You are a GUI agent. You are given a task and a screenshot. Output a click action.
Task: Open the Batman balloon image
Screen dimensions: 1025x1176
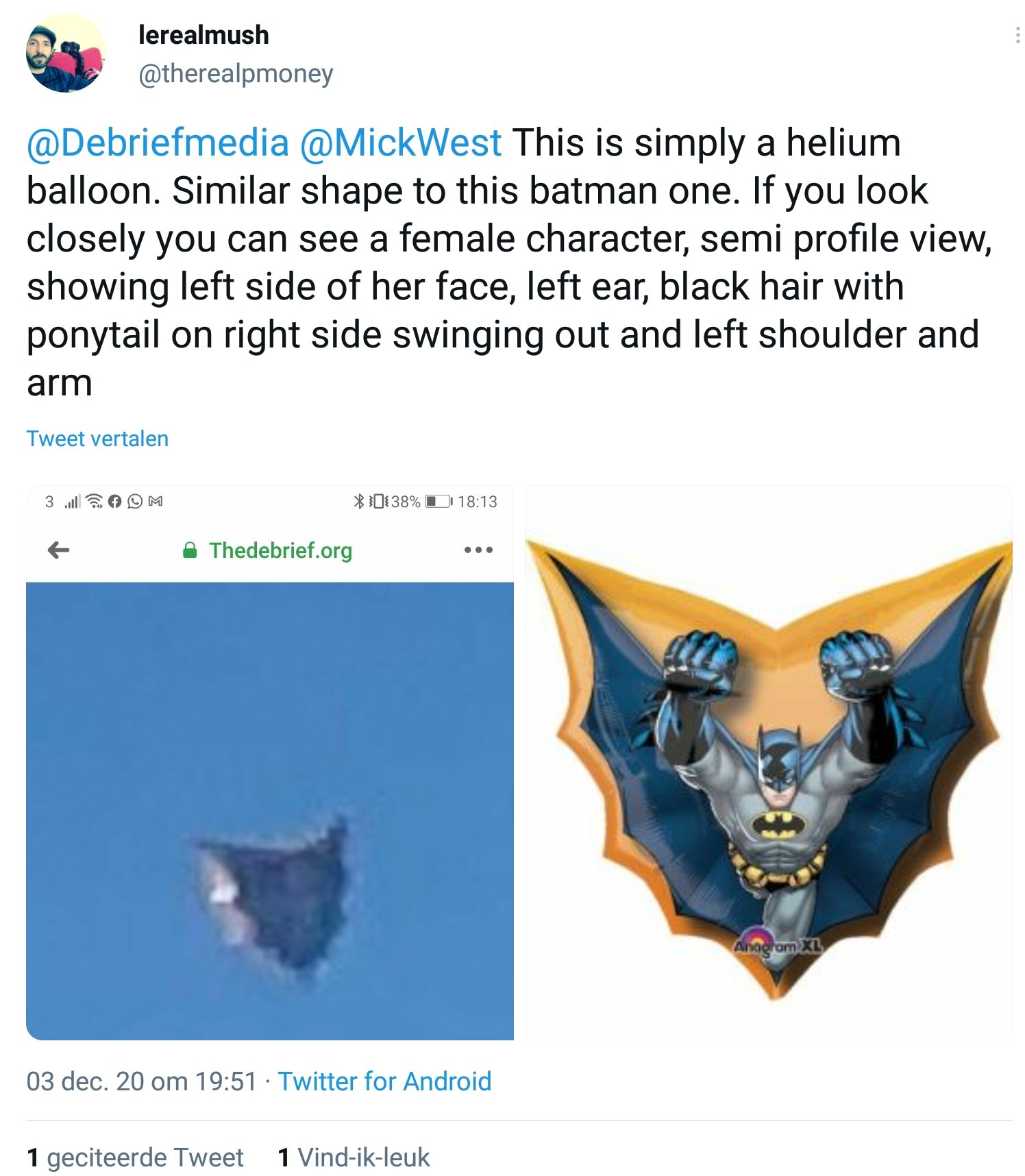tap(768, 763)
